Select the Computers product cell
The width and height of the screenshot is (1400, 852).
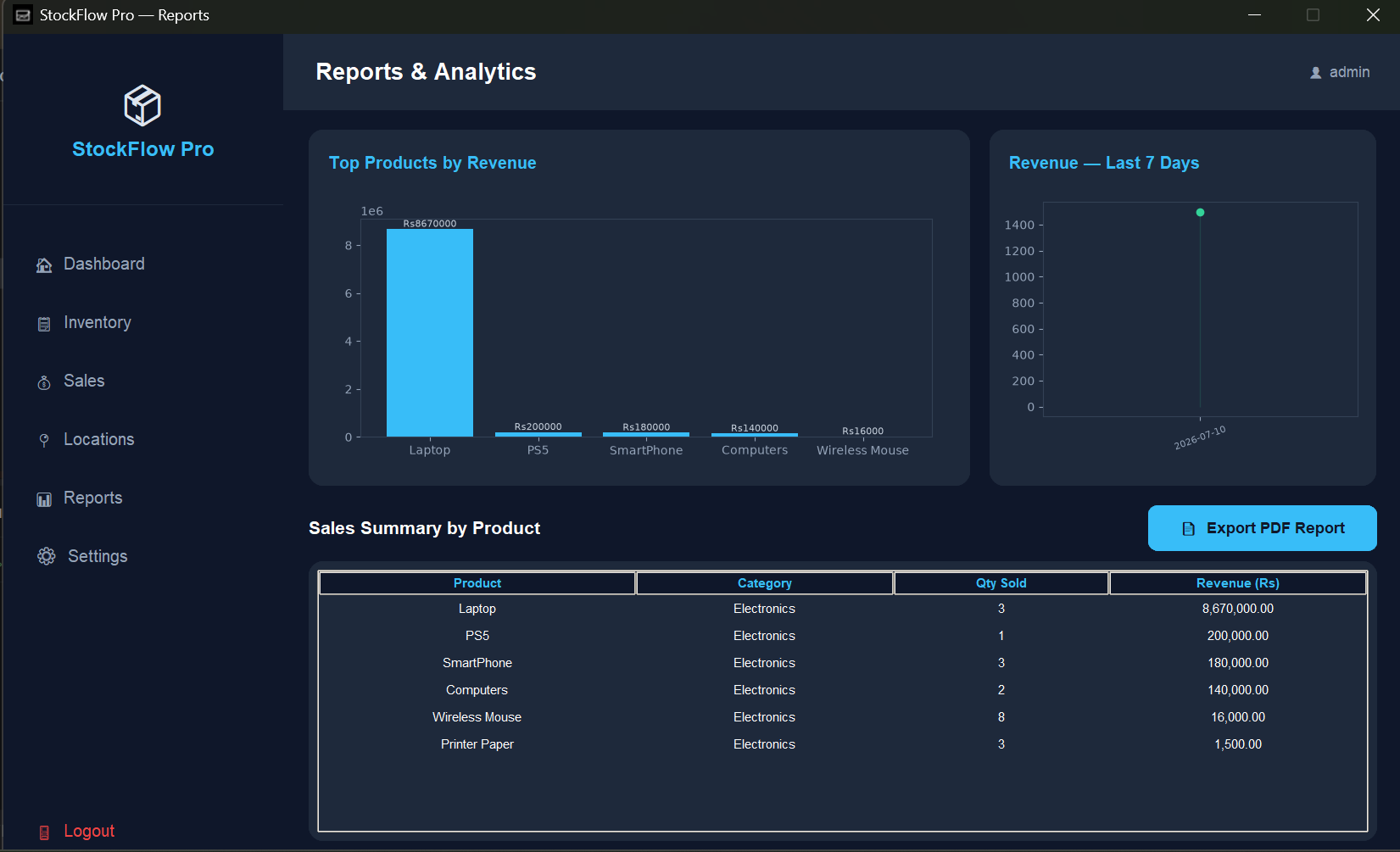(x=477, y=690)
